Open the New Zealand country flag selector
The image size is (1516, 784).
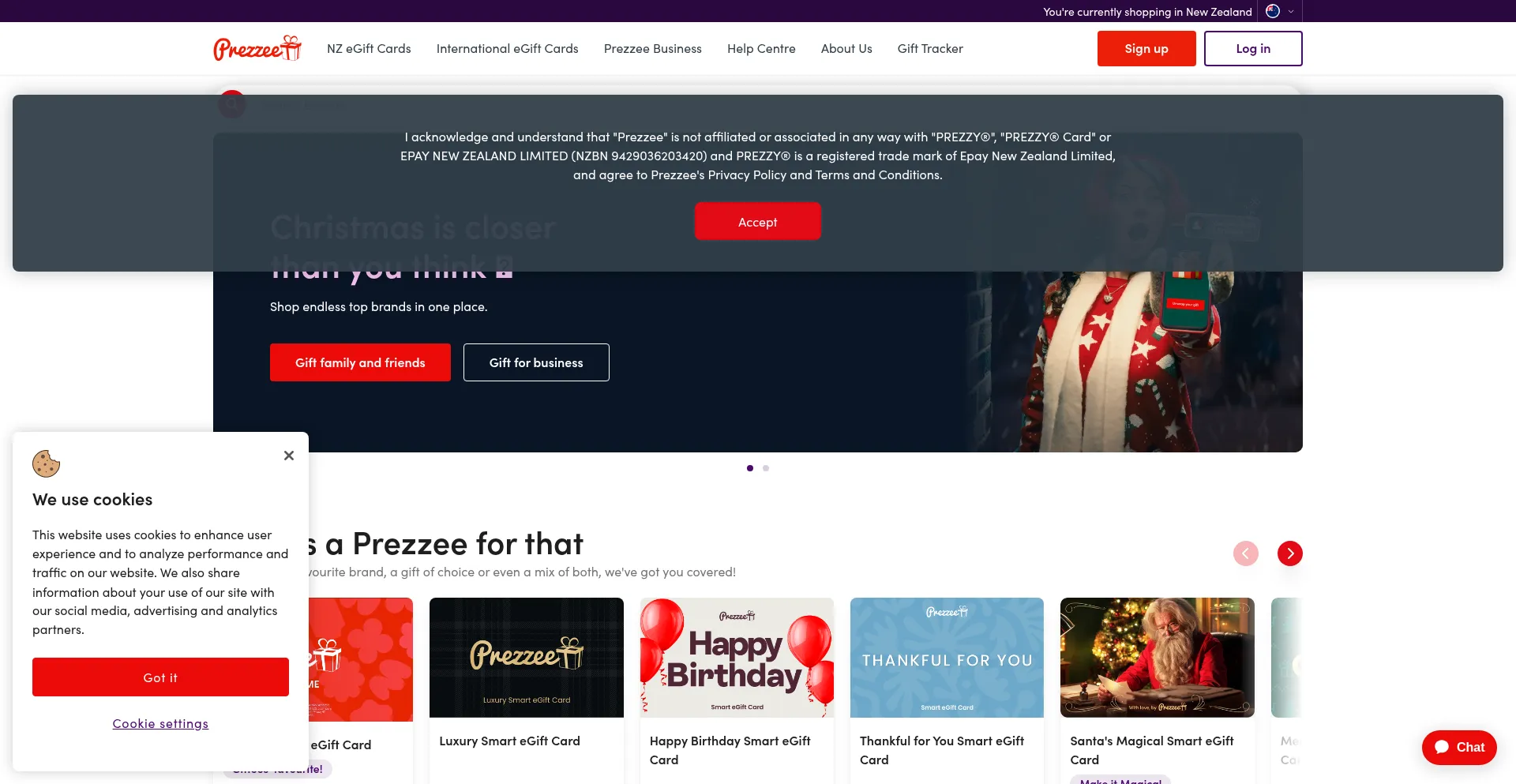click(1280, 11)
